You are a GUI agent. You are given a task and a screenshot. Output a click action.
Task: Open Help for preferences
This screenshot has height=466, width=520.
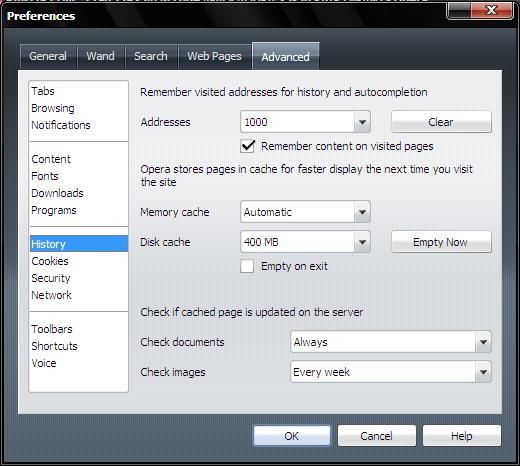pyautogui.click(x=462, y=436)
